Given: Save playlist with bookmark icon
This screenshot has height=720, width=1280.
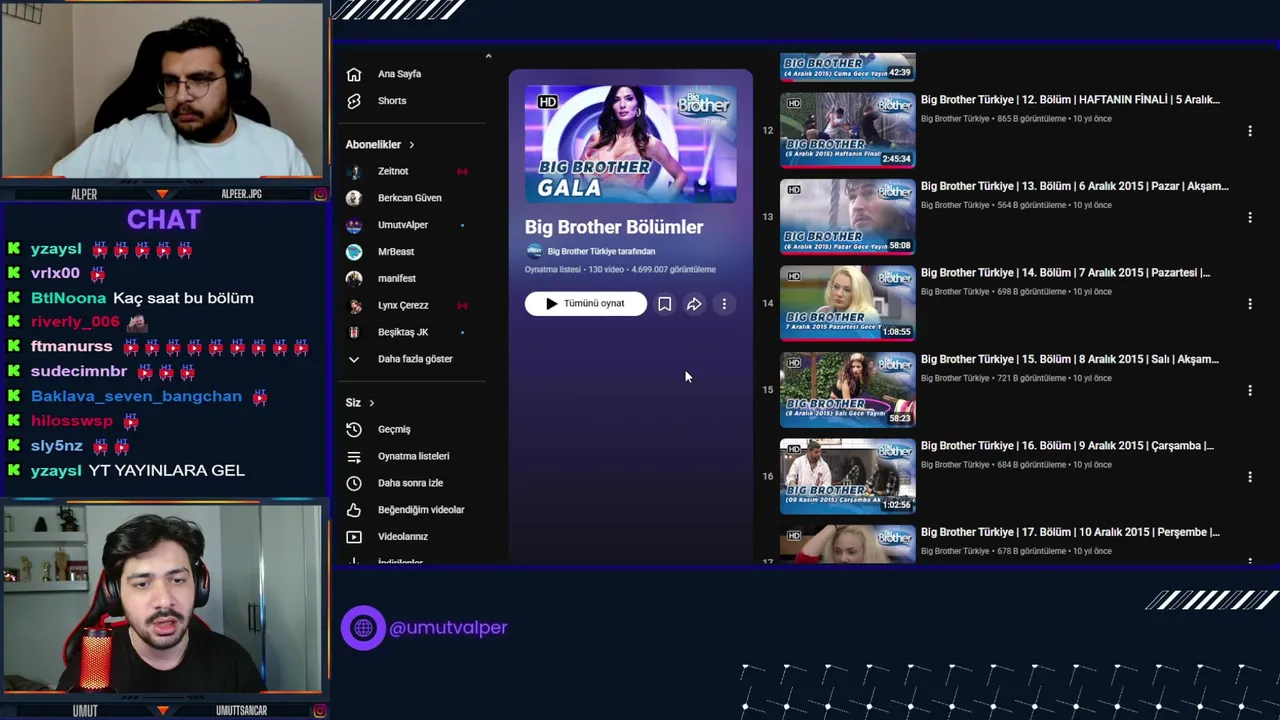Looking at the screenshot, I should [x=664, y=304].
